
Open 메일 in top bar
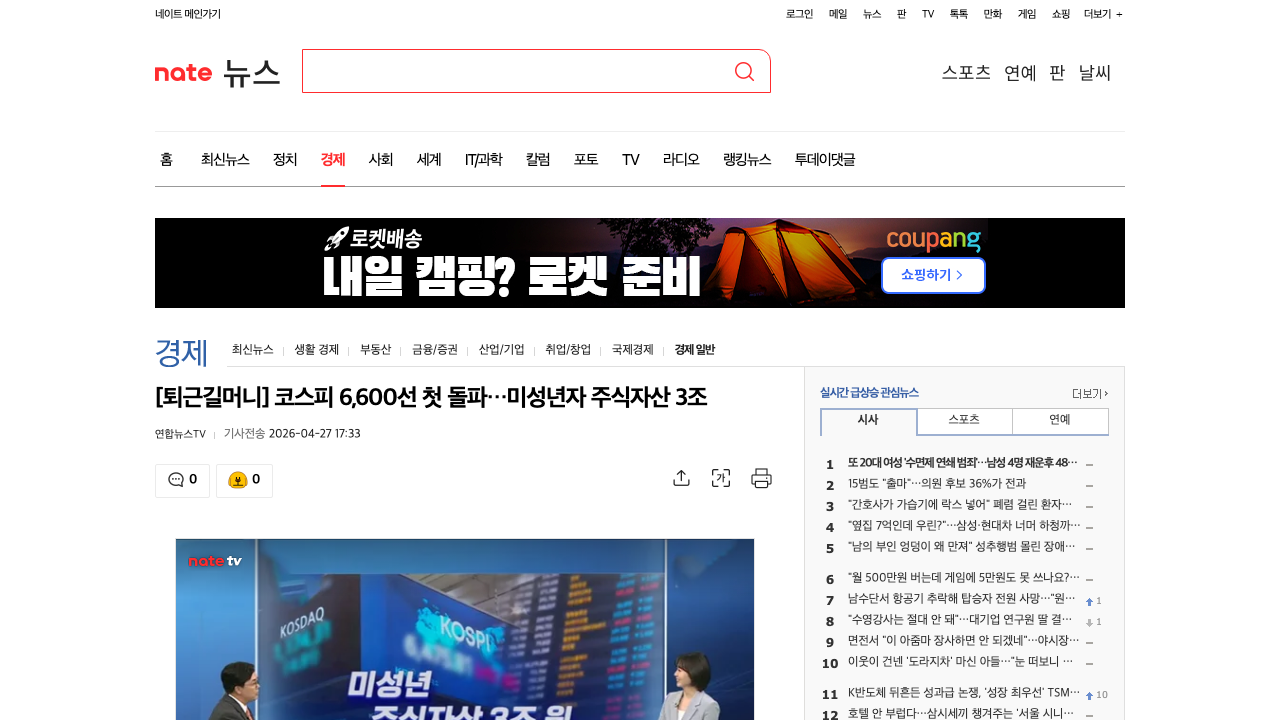pos(838,14)
